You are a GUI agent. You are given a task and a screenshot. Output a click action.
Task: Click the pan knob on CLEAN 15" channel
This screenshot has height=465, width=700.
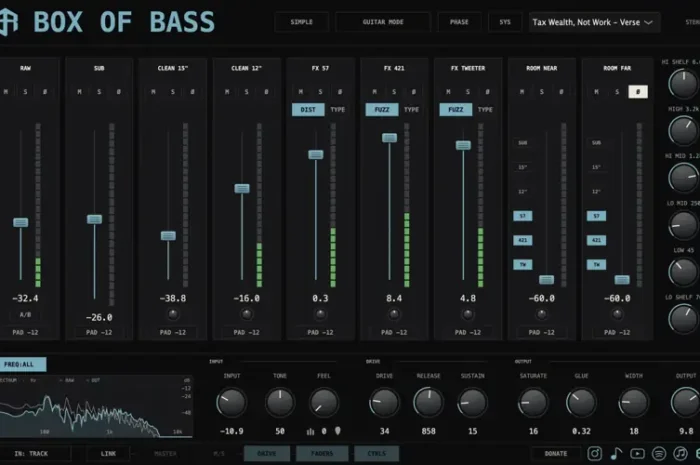[173, 315]
